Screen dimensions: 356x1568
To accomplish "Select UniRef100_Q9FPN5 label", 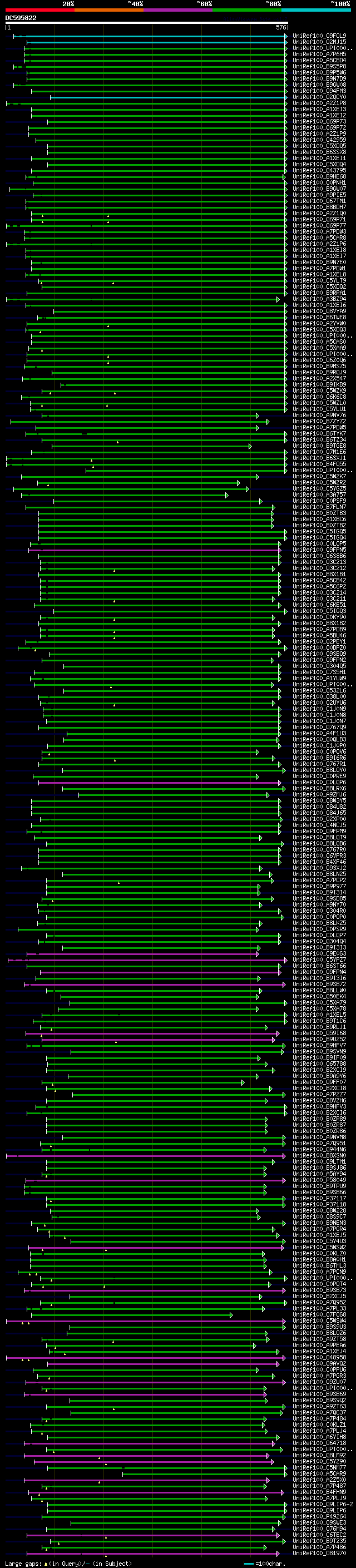I will (x=319, y=550).
